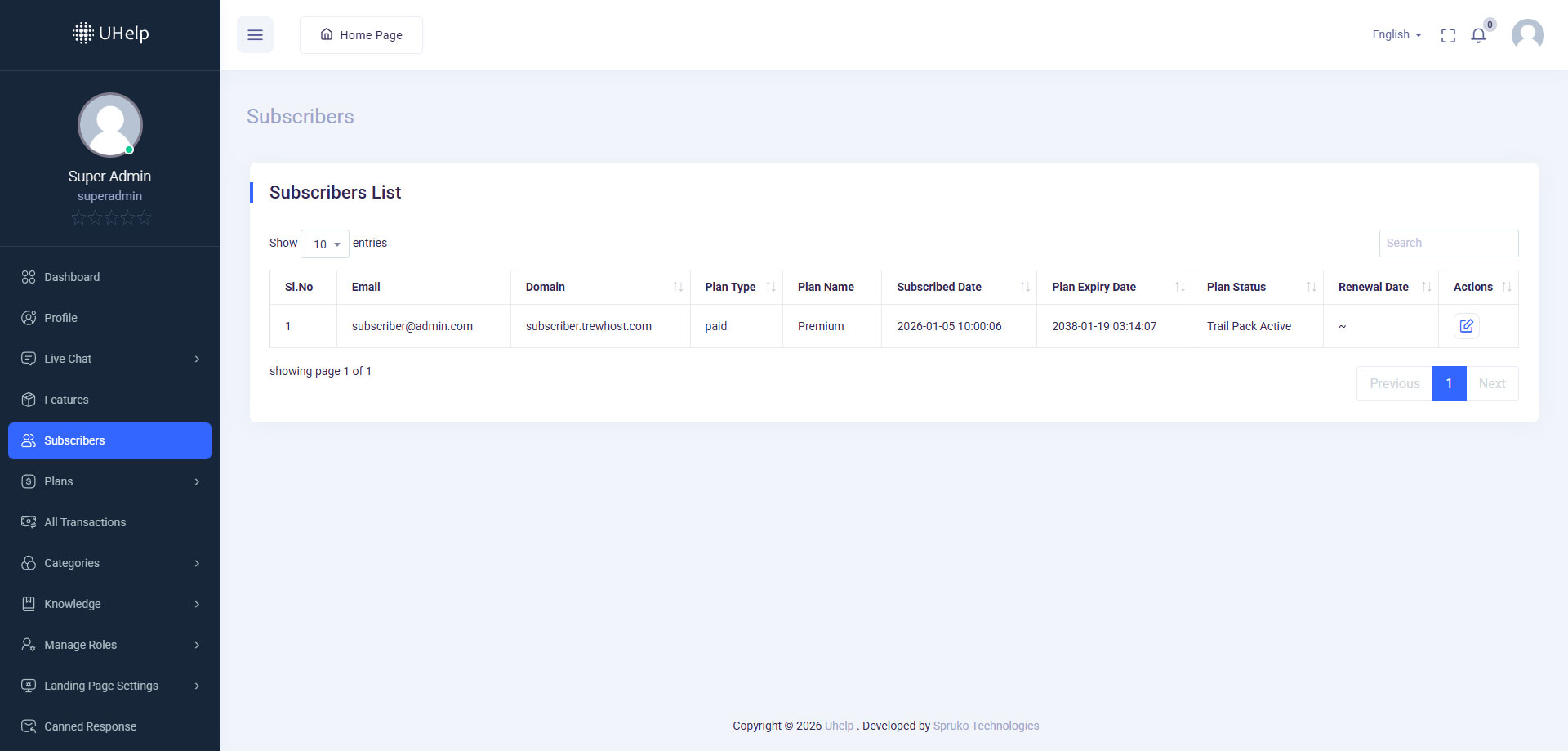The image size is (1568, 751).
Task: Click the All Transactions sidebar icon
Action: [x=29, y=522]
